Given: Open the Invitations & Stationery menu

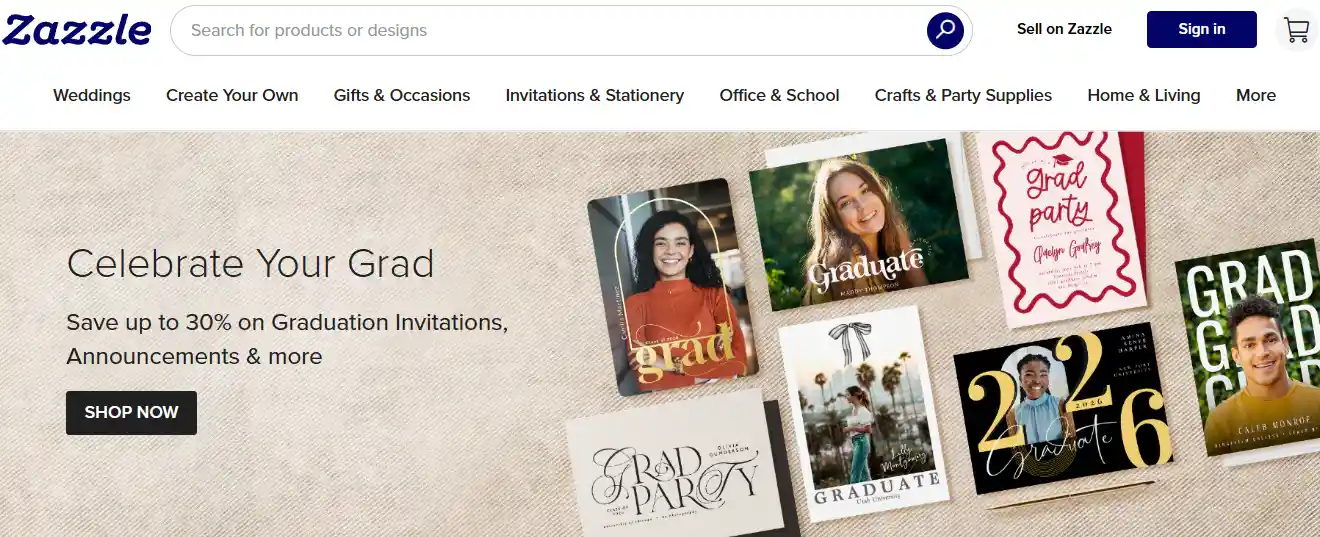Looking at the screenshot, I should [x=595, y=95].
